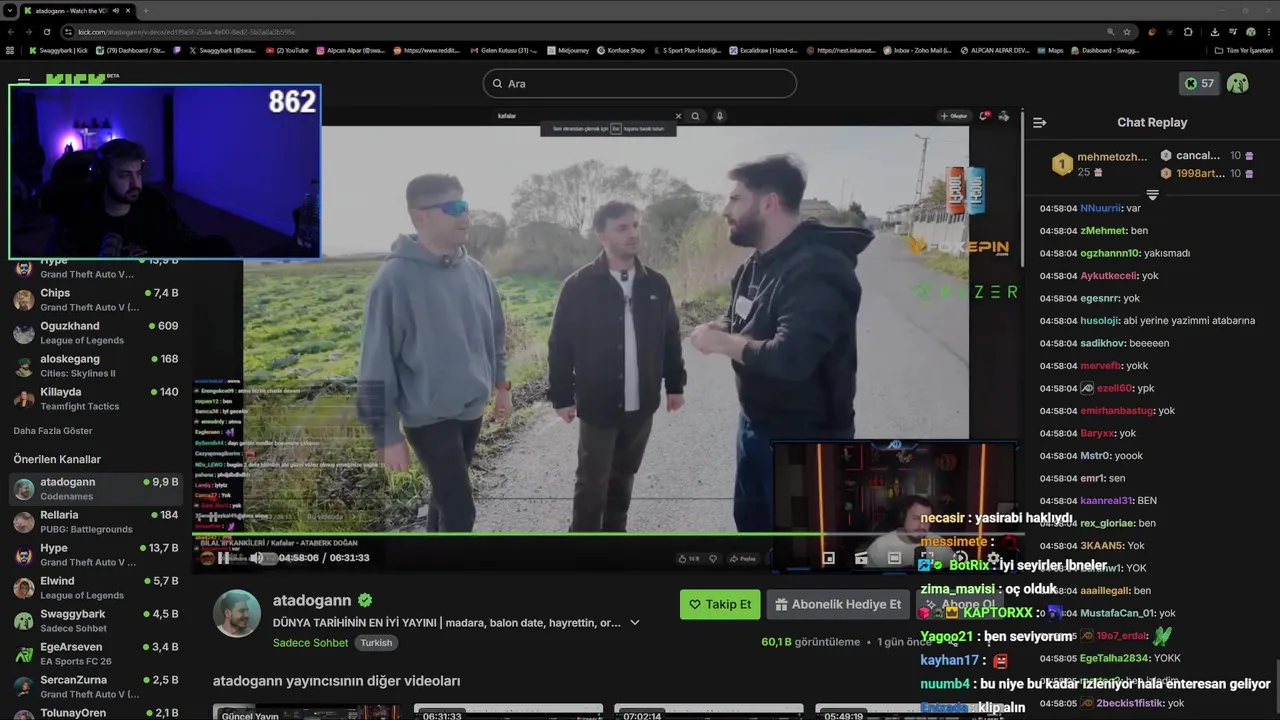Image resolution: width=1280 pixels, height=720 pixels.
Task: Open the 05:49:19 video thumbnail
Action: tap(908, 712)
